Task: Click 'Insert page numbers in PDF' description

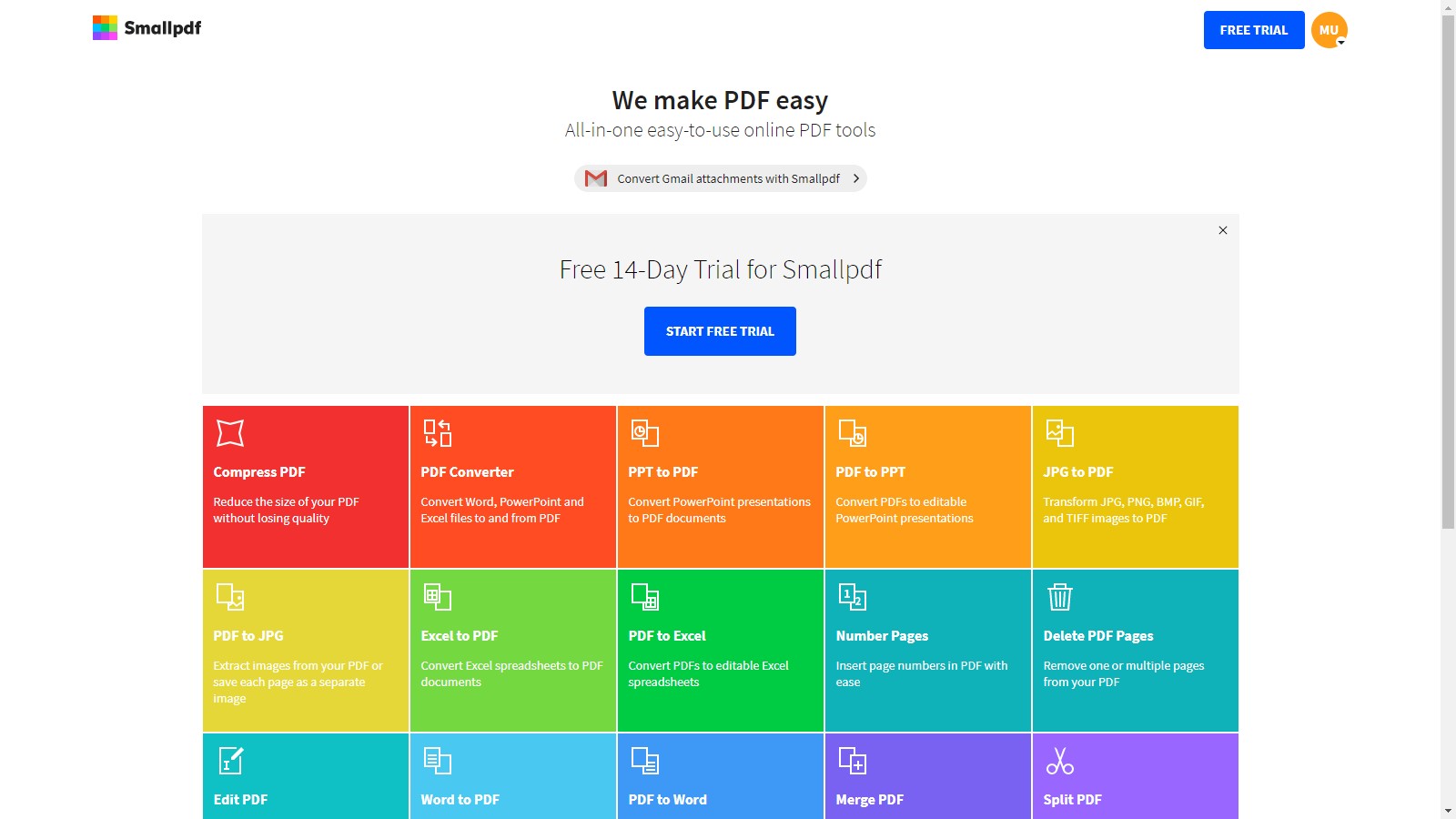Action: pyautogui.click(x=922, y=673)
